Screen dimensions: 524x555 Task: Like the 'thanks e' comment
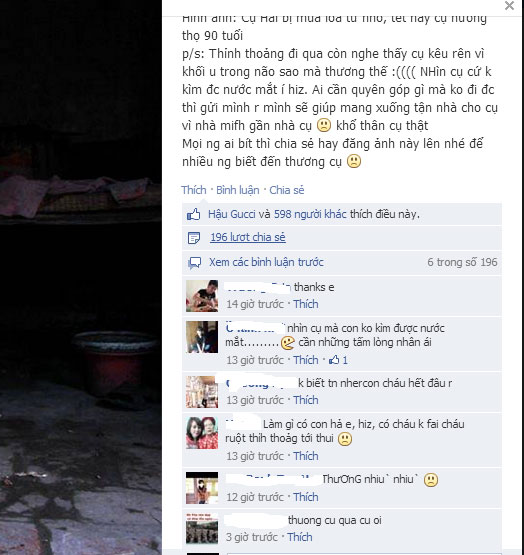306,304
